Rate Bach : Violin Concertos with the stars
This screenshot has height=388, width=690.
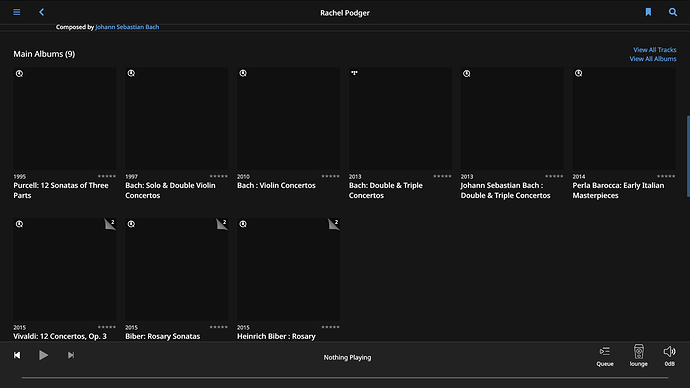(330, 176)
